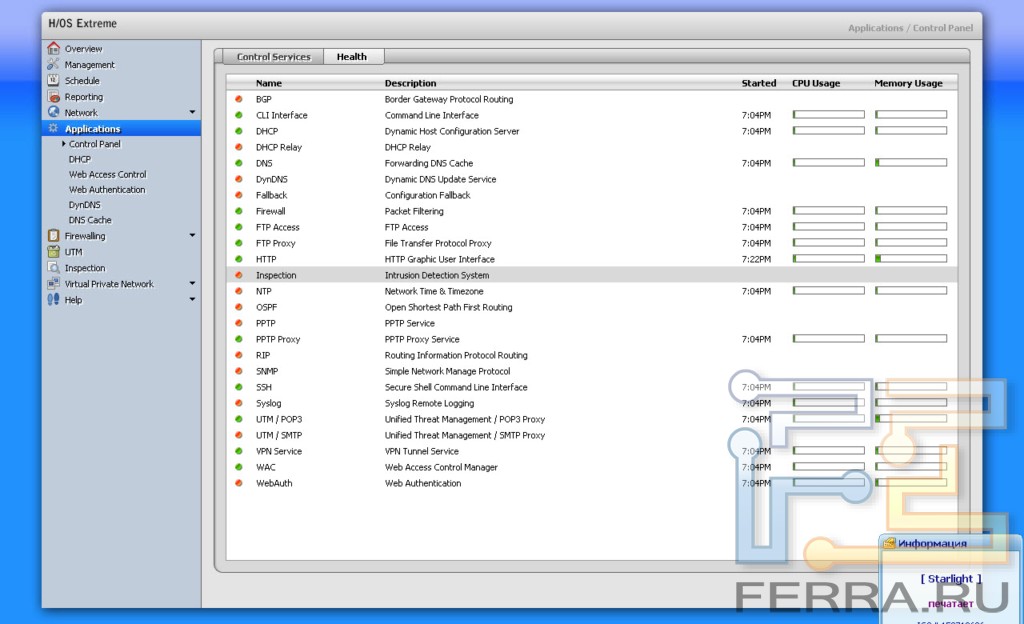This screenshot has width=1024, height=624.
Task: Open DNS Cache under Applications
Action: point(90,220)
